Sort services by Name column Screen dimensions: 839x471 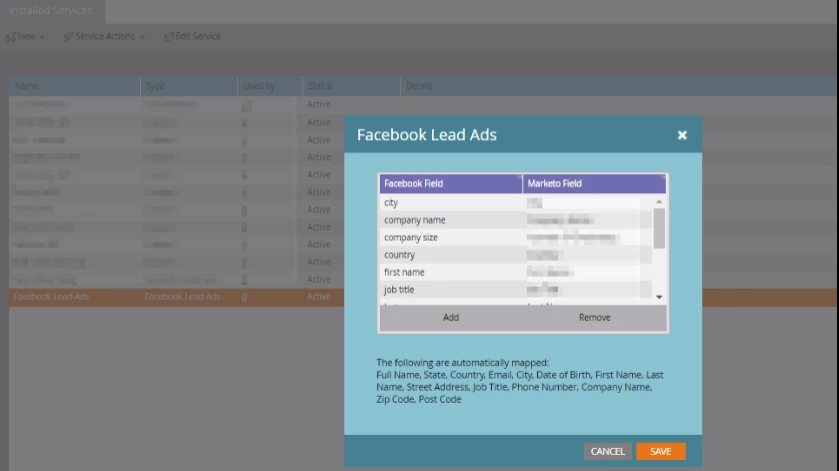pyautogui.click(x=74, y=86)
